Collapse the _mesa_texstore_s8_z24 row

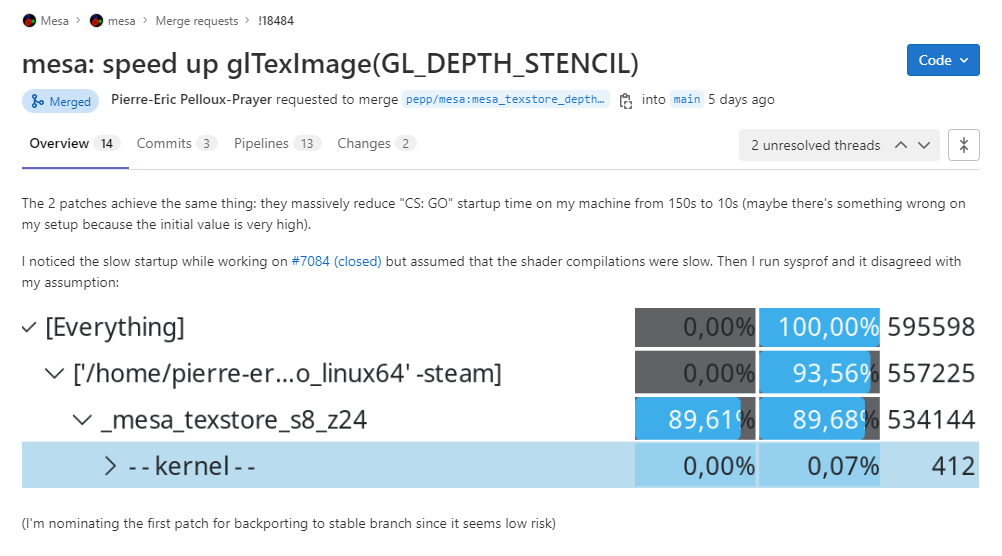point(82,420)
